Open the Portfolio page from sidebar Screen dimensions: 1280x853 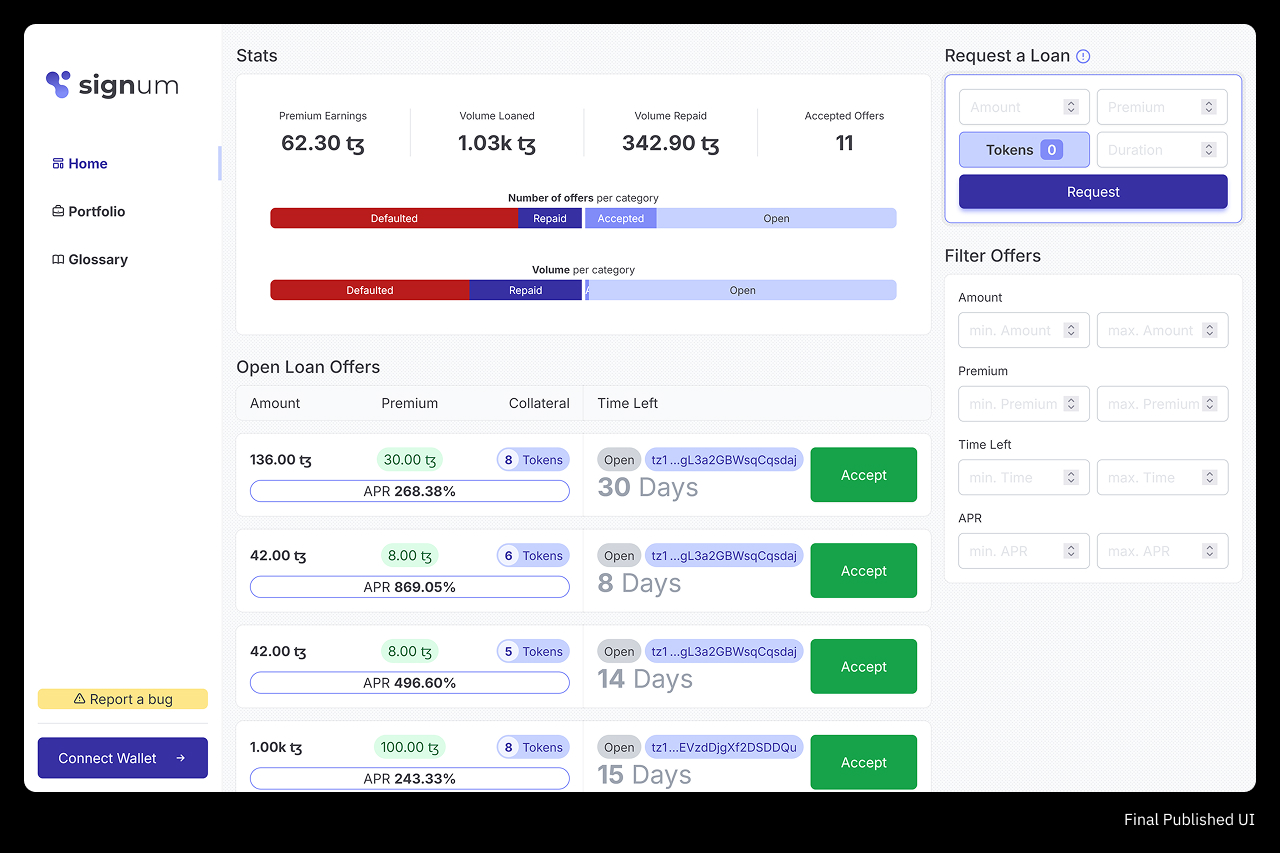coord(97,212)
